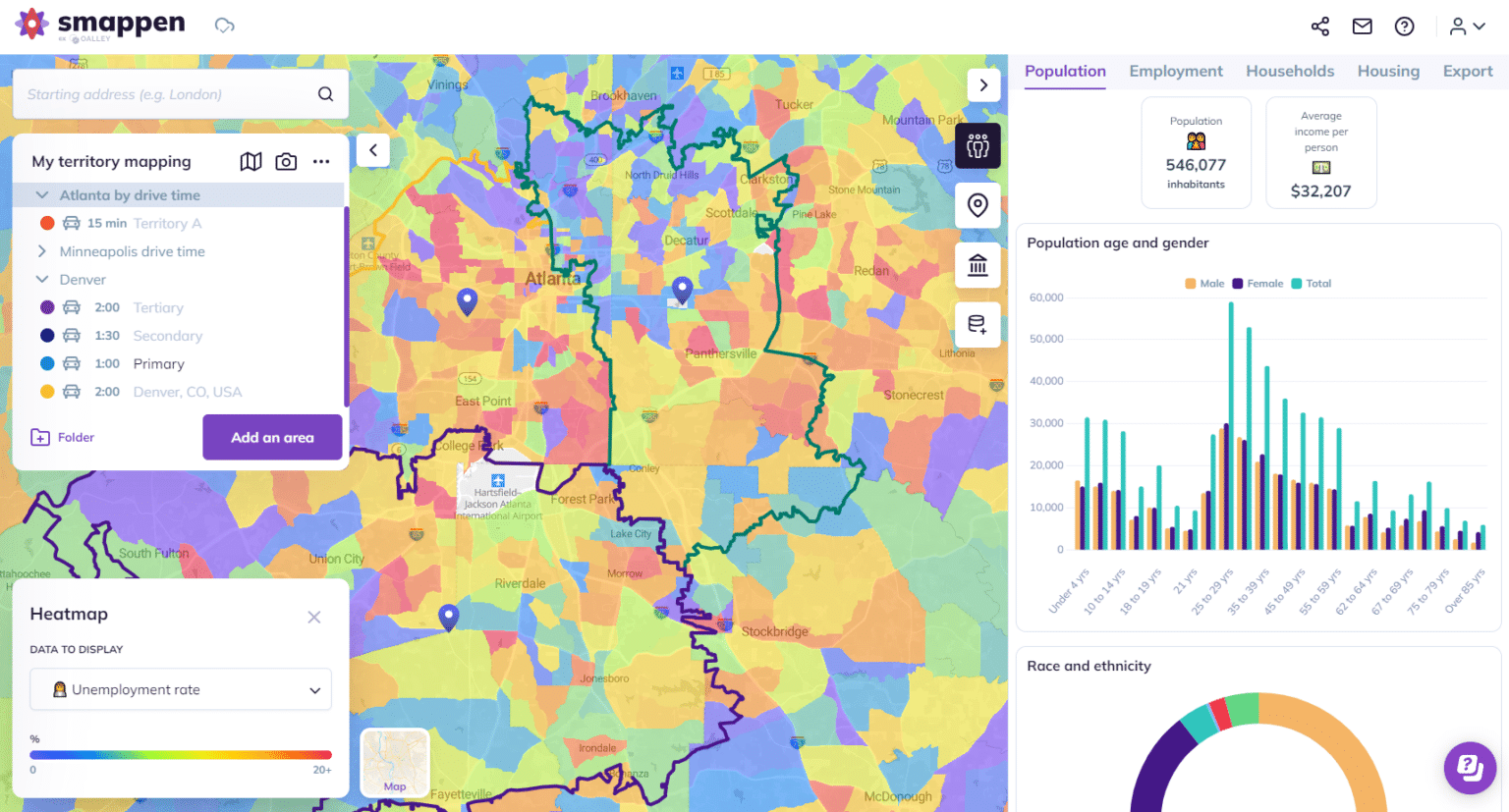Click the Add an area button
Viewport: 1509px width, 812px height.
tap(272, 437)
